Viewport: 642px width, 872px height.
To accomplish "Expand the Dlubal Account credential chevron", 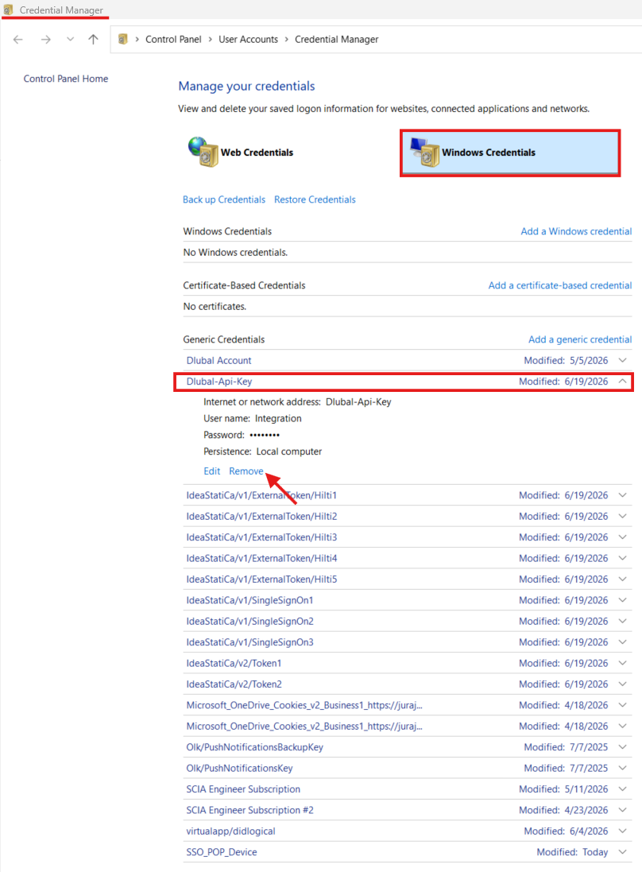I will coord(623,360).
